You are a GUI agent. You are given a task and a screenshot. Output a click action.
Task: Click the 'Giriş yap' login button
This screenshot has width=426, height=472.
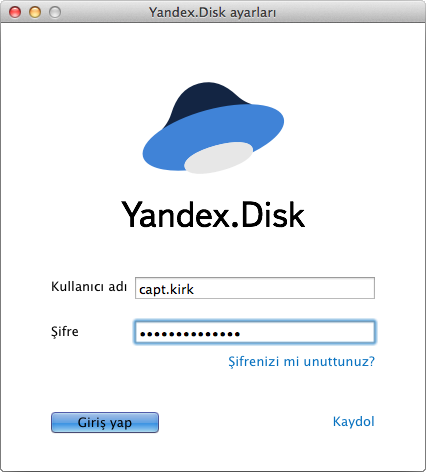pos(105,423)
